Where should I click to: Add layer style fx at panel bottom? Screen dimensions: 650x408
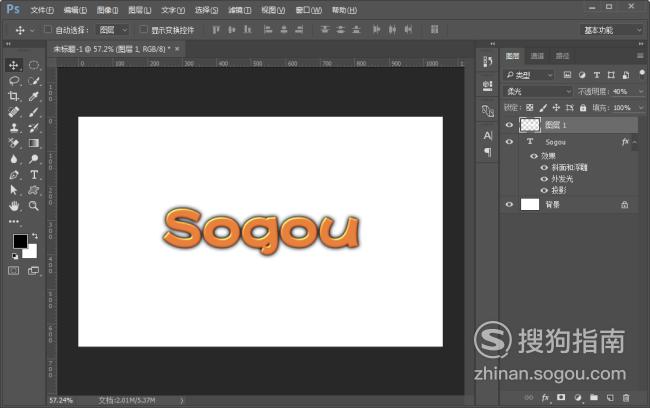coord(545,398)
